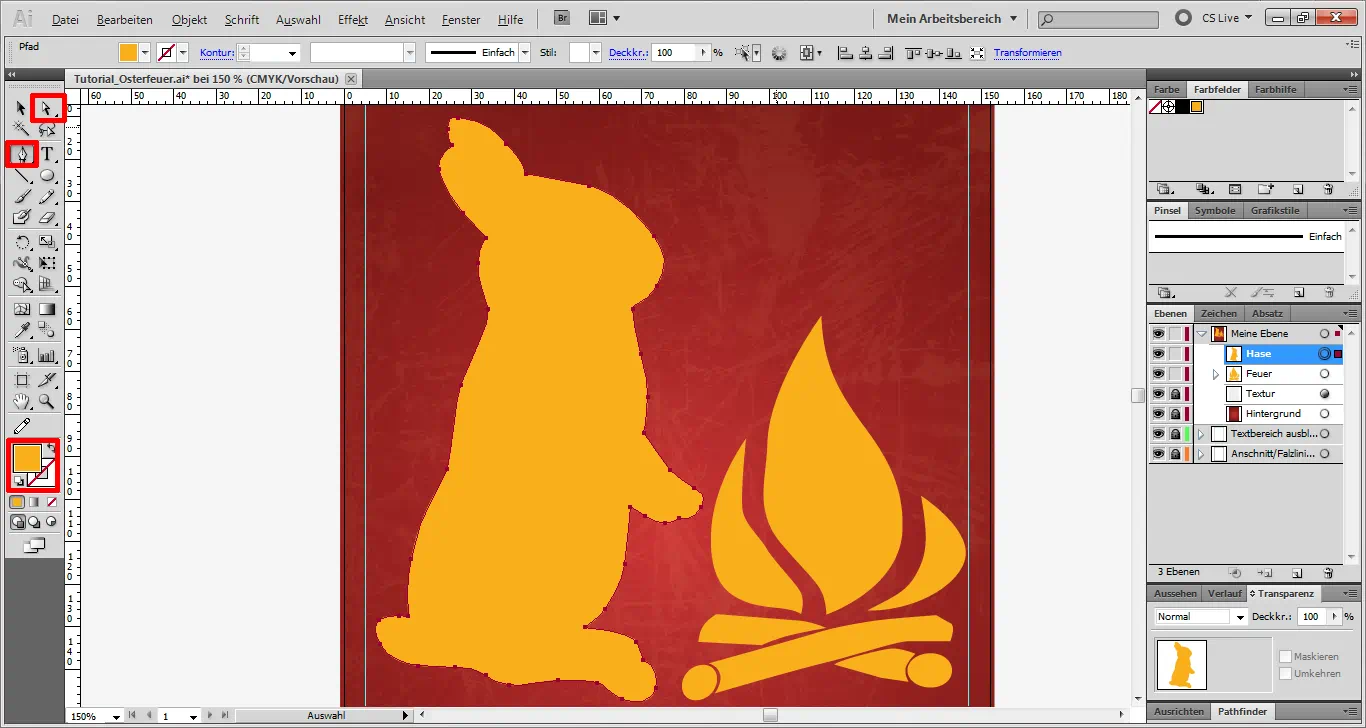
Task: Collapse the Meine Ebene layer group
Action: pos(1201,333)
